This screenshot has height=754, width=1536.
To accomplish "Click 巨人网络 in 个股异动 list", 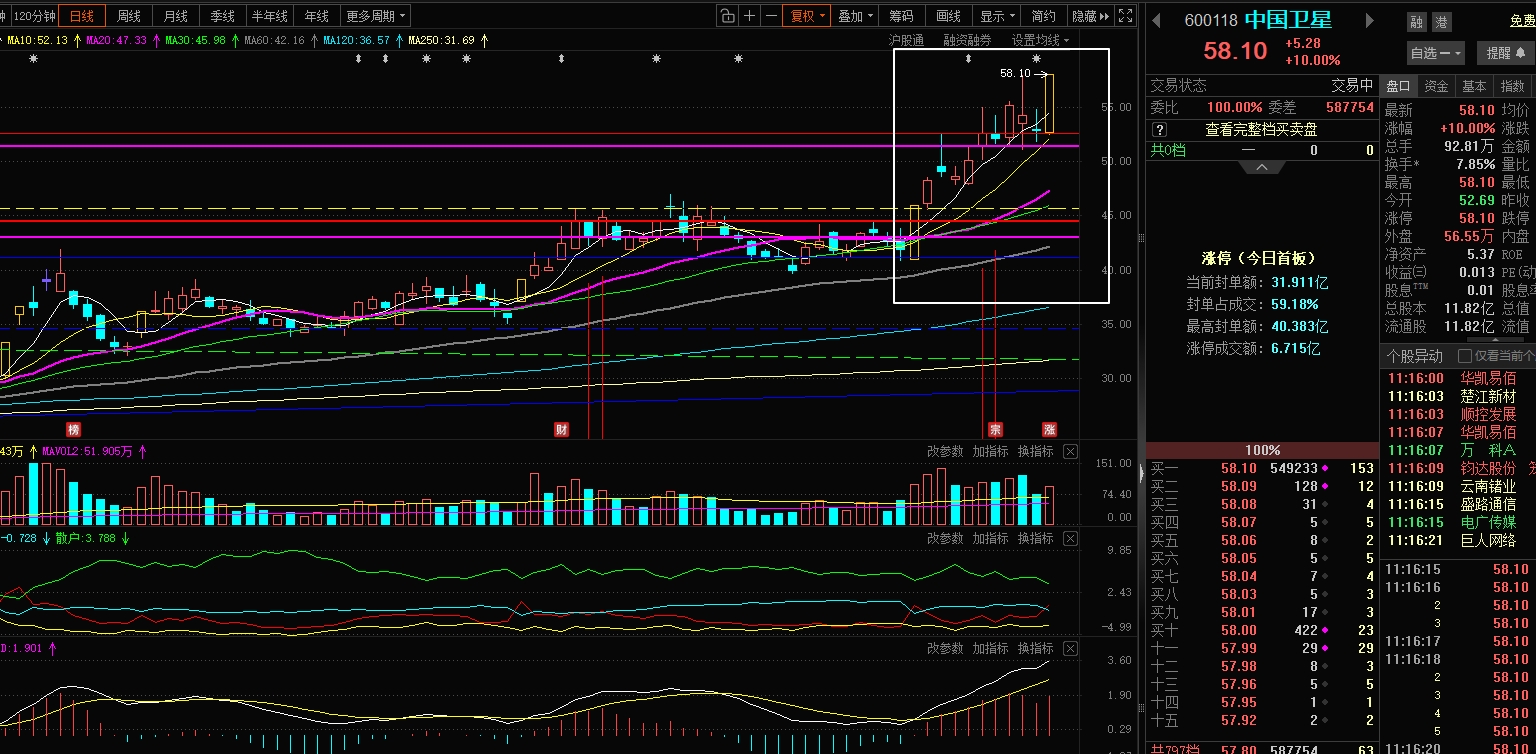I will tap(1488, 540).
